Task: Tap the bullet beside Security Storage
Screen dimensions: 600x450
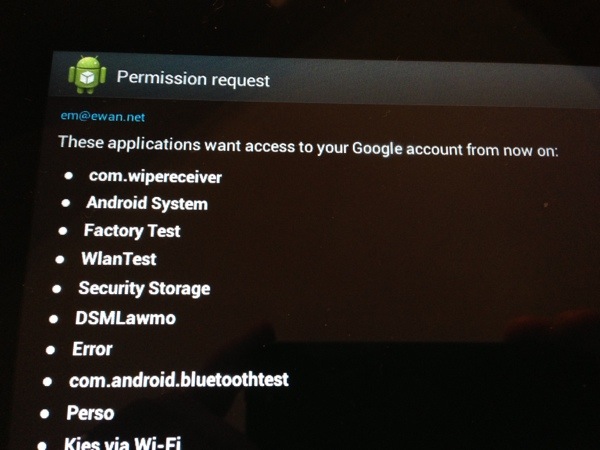Action: (x=57, y=288)
